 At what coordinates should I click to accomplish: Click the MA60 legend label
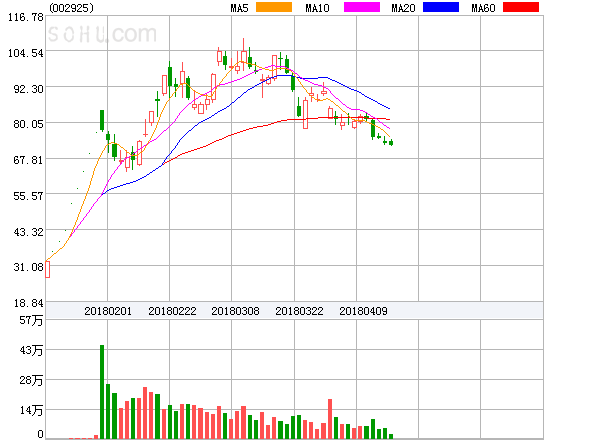pos(483,8)
